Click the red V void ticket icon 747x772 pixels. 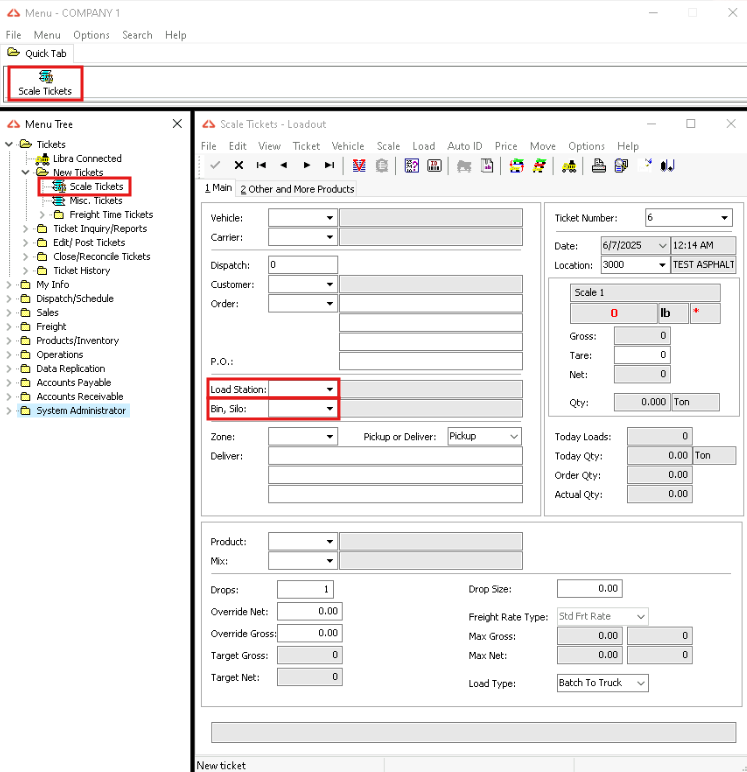359,165
